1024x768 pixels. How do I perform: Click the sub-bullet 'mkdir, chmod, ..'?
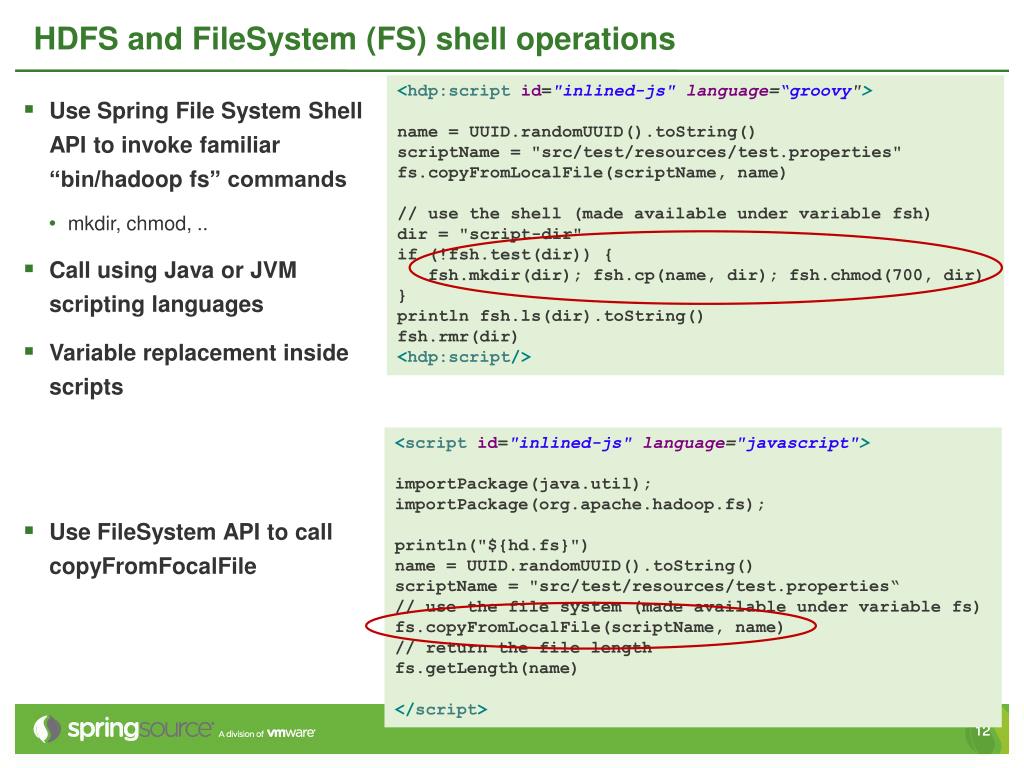[138, 224]
